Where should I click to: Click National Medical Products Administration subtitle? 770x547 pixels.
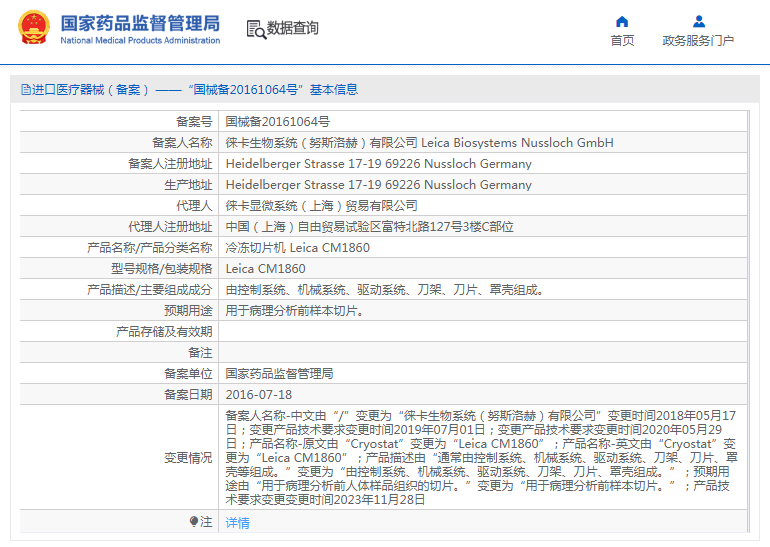click(x=140, y=40)
